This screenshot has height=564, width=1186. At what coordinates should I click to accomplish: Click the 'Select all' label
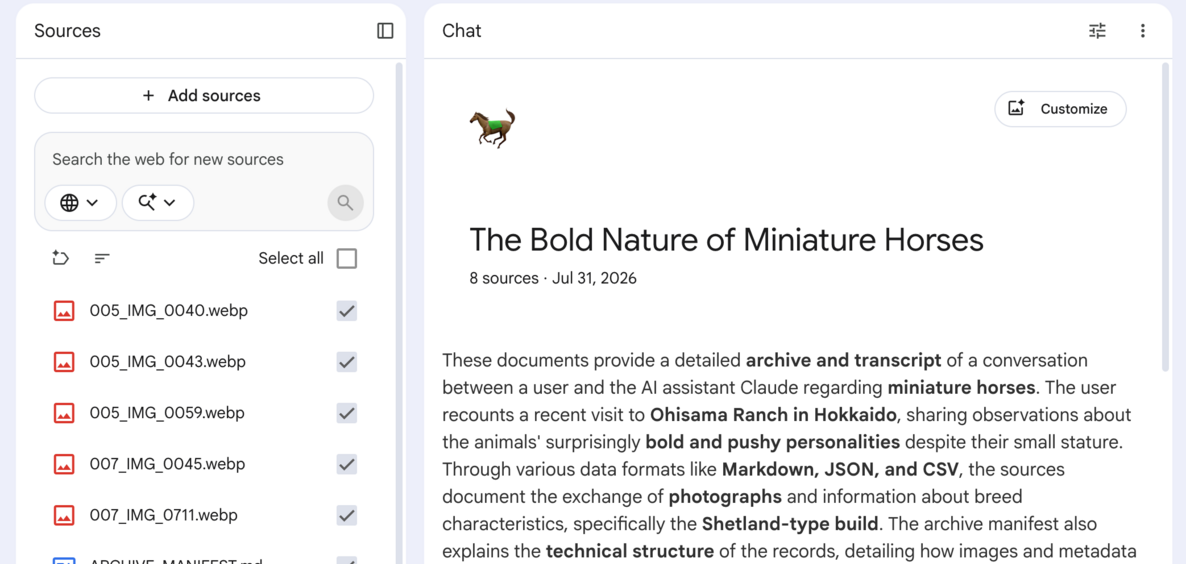pyautogui.click(x=291, y=259)
